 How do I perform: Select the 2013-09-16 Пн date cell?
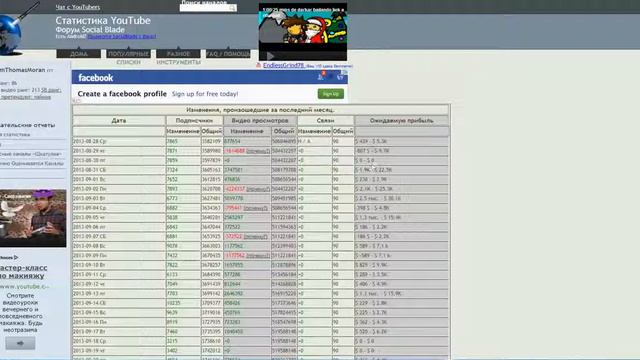click(119, 322)
